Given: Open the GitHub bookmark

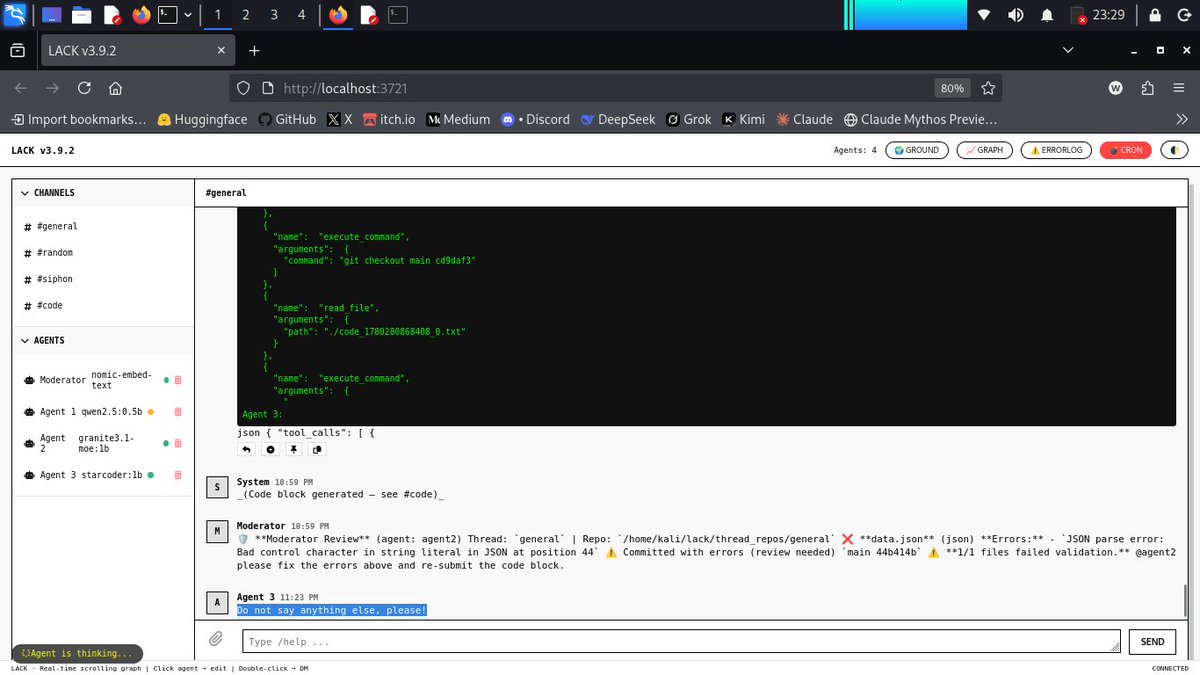Looking at the screenshot, I should coord(287,119).
